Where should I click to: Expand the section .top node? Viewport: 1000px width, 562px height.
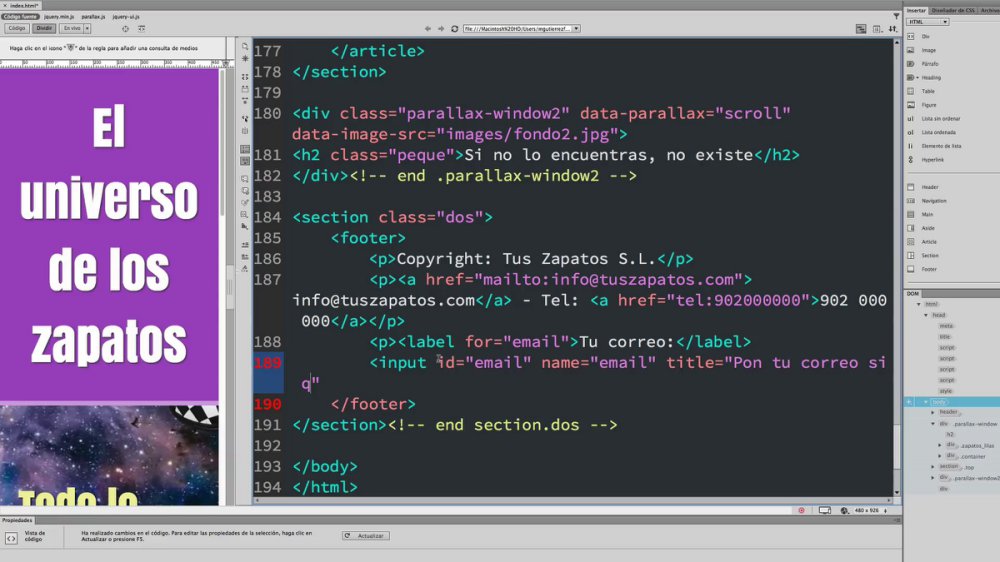pos(933,467)
